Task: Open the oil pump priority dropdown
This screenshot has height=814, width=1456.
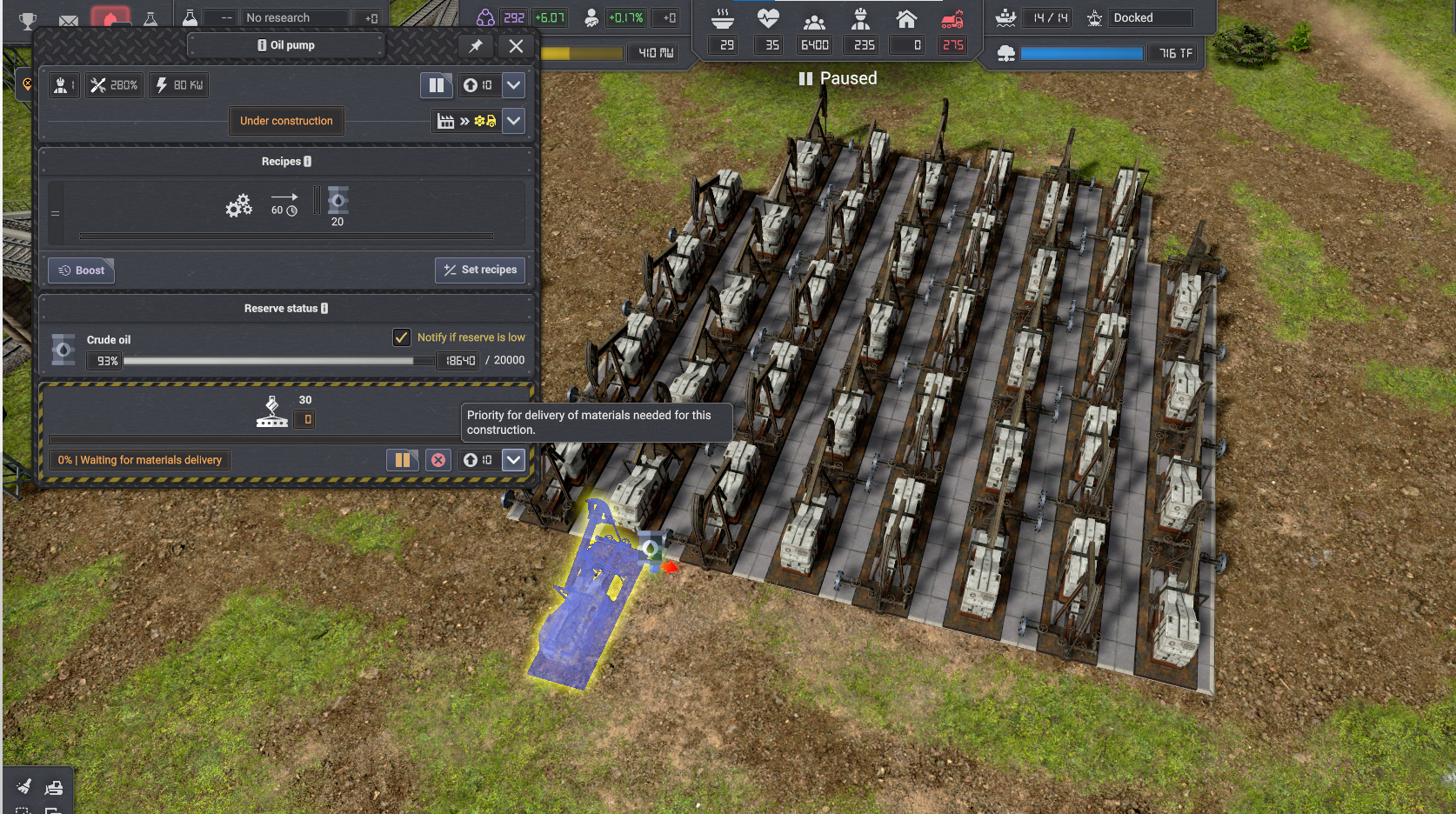Action: tap(514, 85)
